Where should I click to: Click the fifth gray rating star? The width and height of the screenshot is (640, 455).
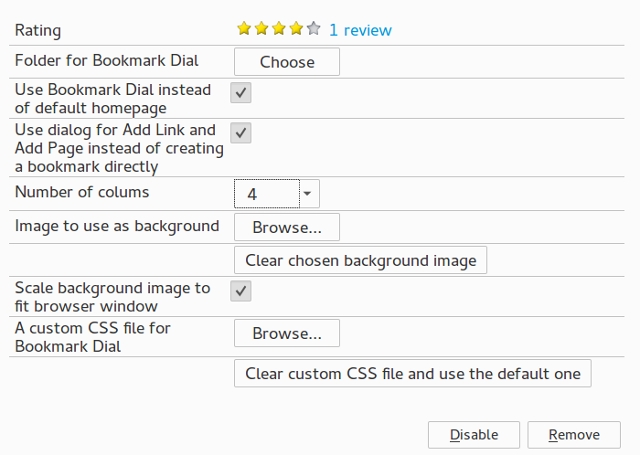point(313,29)
